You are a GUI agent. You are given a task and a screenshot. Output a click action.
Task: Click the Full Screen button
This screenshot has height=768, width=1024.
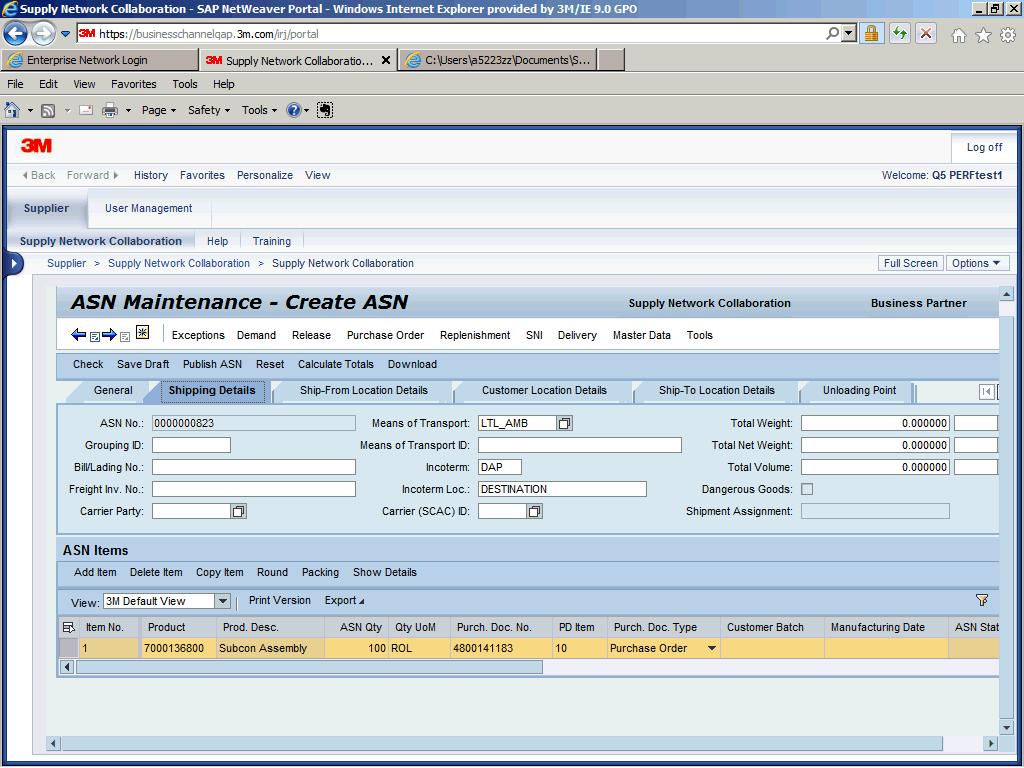[910, 263]
